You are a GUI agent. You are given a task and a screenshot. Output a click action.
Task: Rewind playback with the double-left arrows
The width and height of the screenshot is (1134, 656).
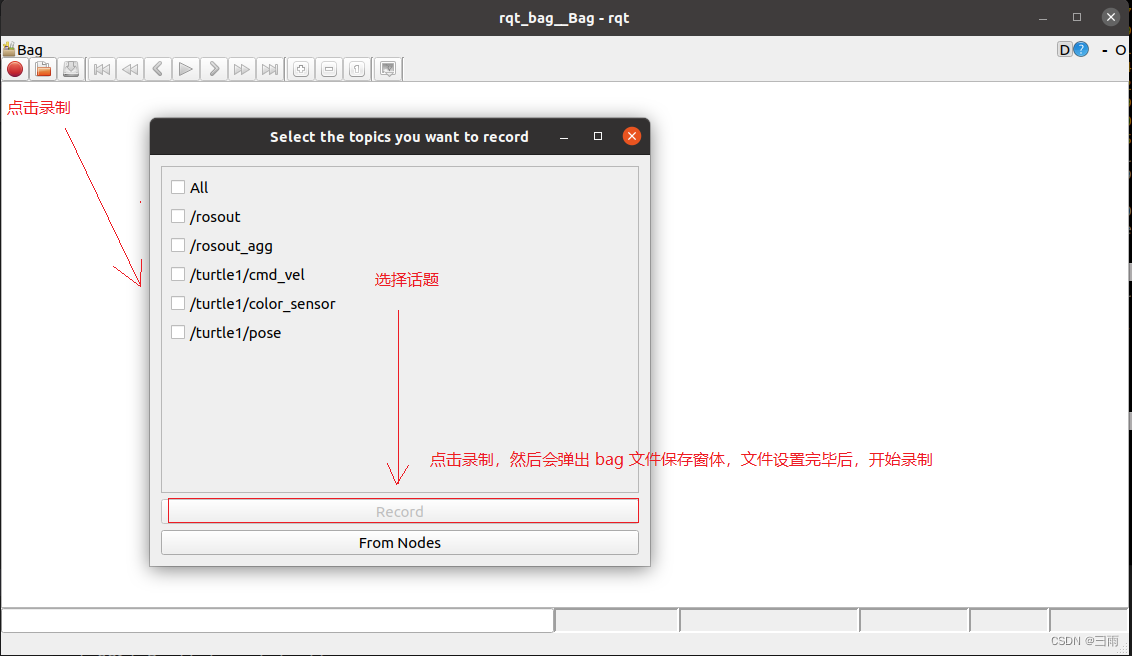130,69
